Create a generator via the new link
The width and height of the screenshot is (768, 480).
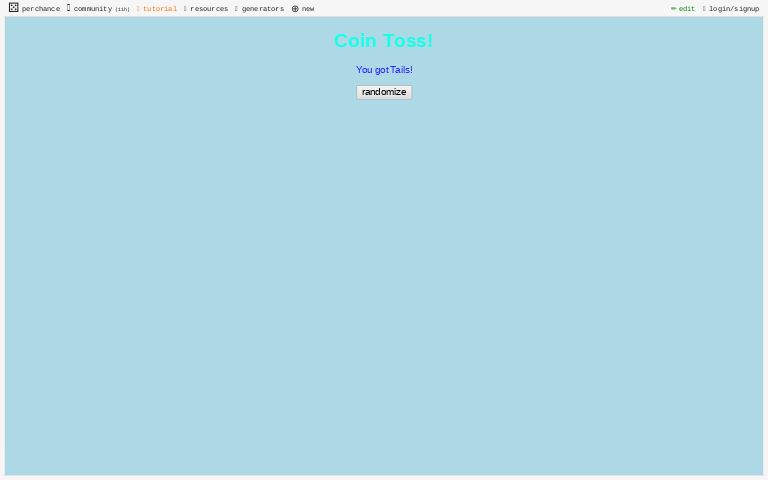pos(308,9)
